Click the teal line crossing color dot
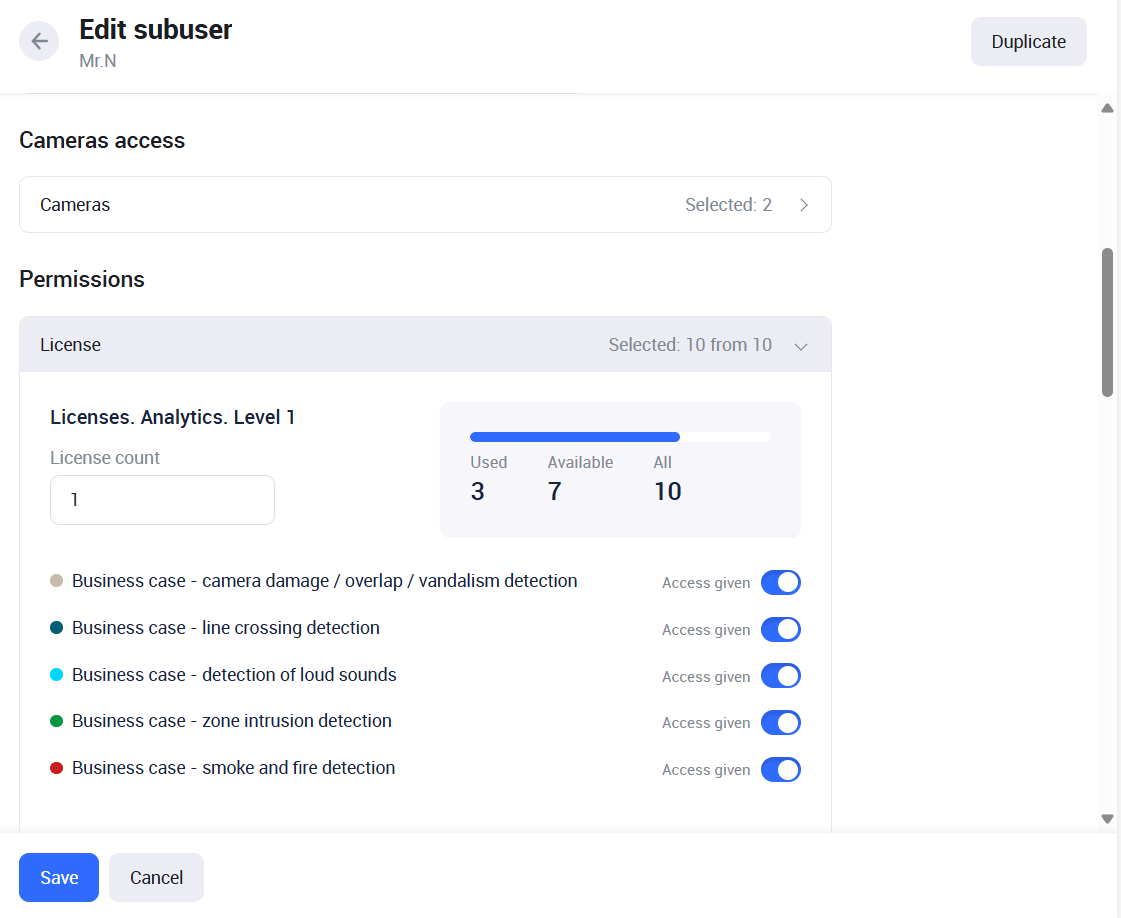Viewport: 1121px width, 918px height. pos(57,628)
